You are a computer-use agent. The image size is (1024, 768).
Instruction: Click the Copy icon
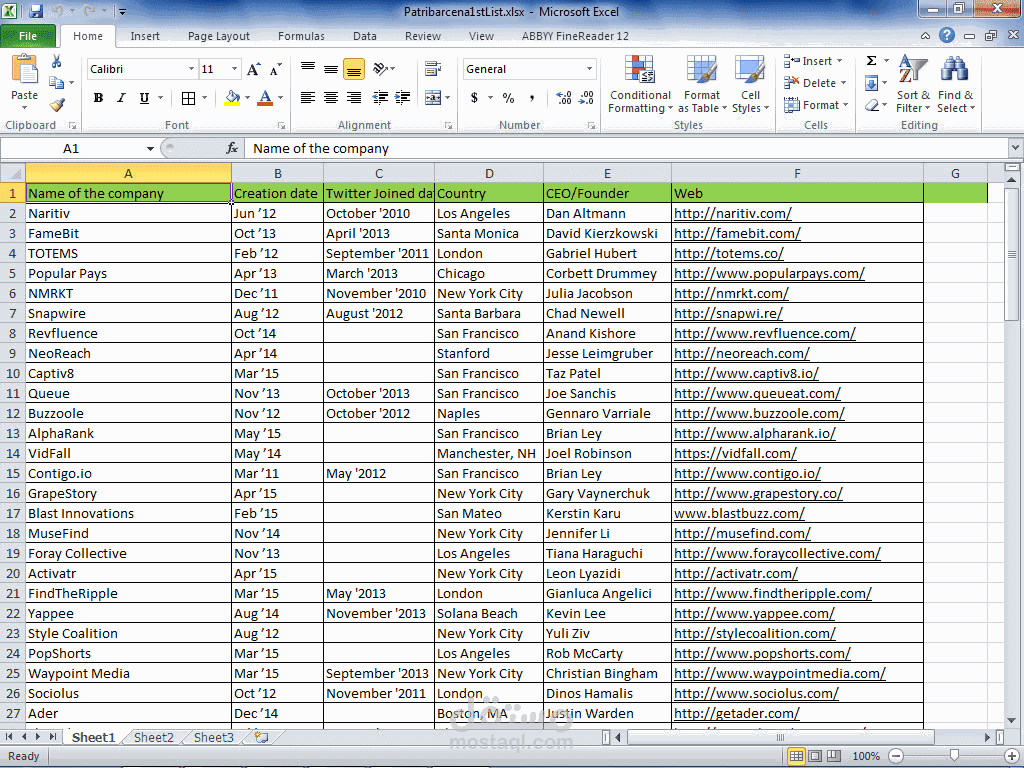coord(57,83)
